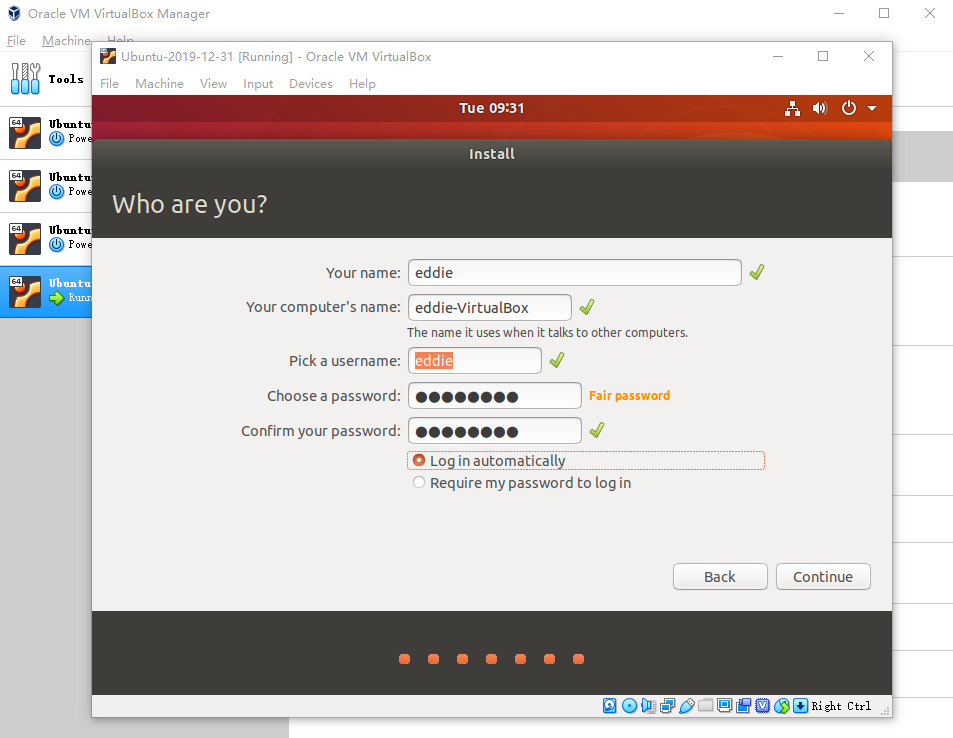Click the computer's name field

point(489,307)
